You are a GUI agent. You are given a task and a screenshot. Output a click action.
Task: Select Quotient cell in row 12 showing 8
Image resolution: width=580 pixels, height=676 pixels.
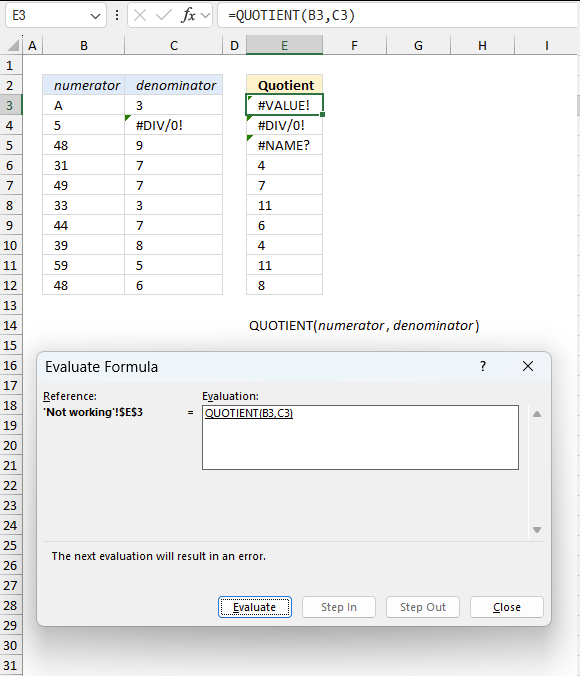(x=285, y=285)
